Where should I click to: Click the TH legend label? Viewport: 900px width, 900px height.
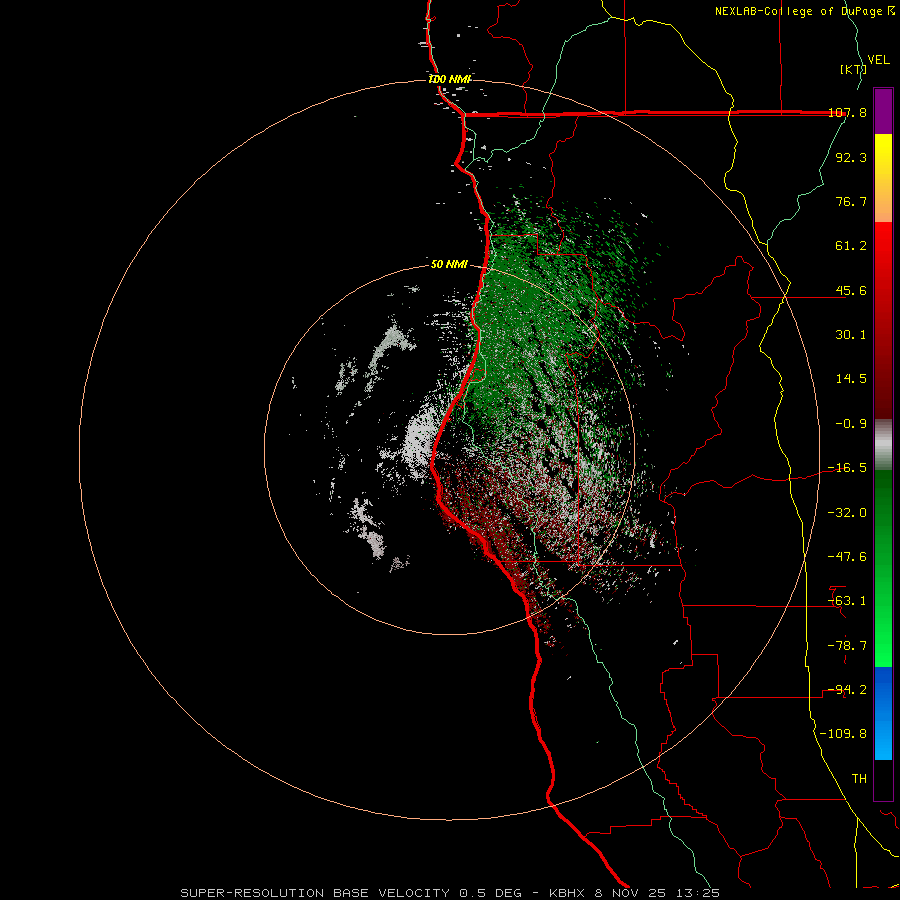859,779
